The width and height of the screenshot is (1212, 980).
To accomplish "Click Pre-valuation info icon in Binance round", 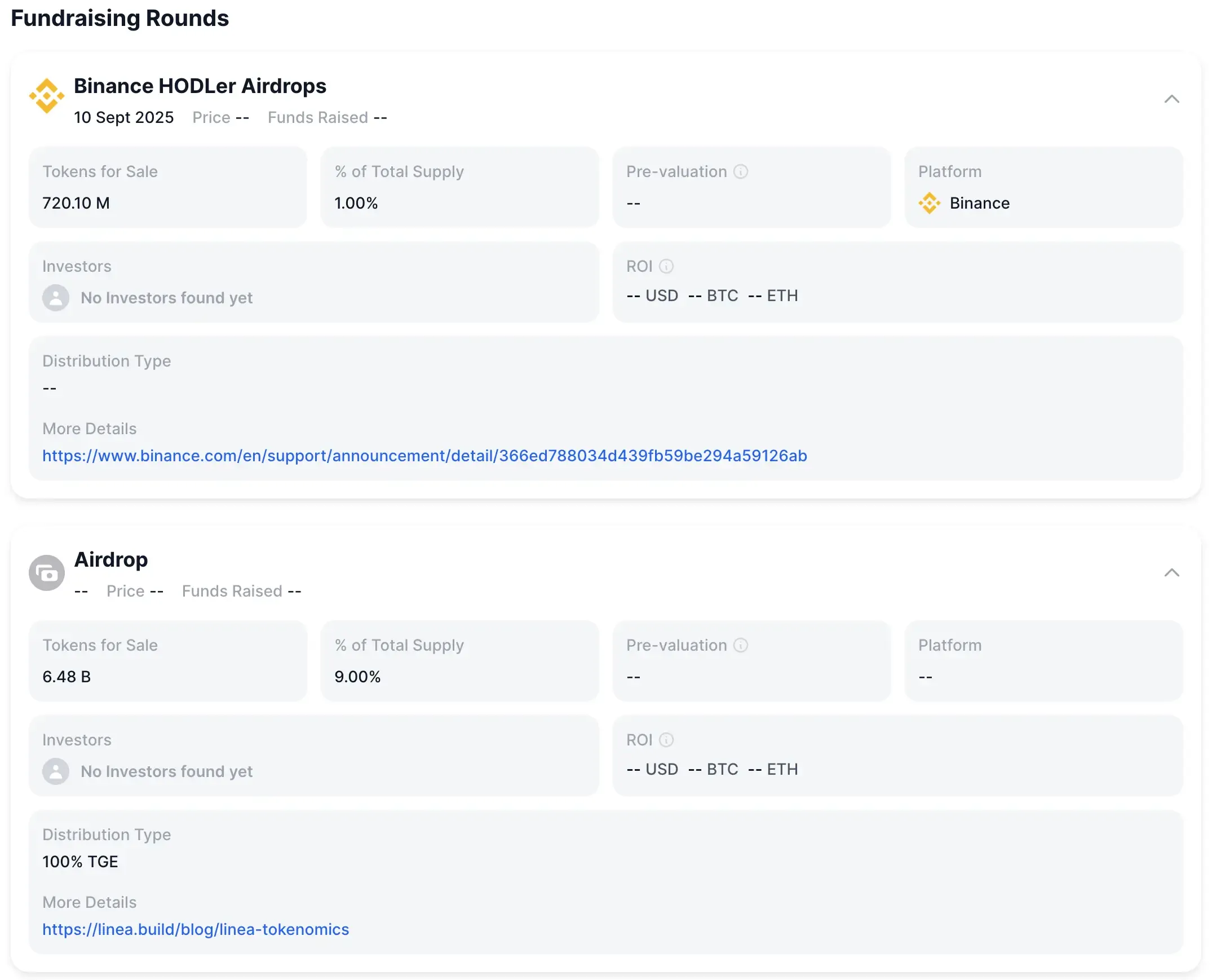I will tap(740, 171).
